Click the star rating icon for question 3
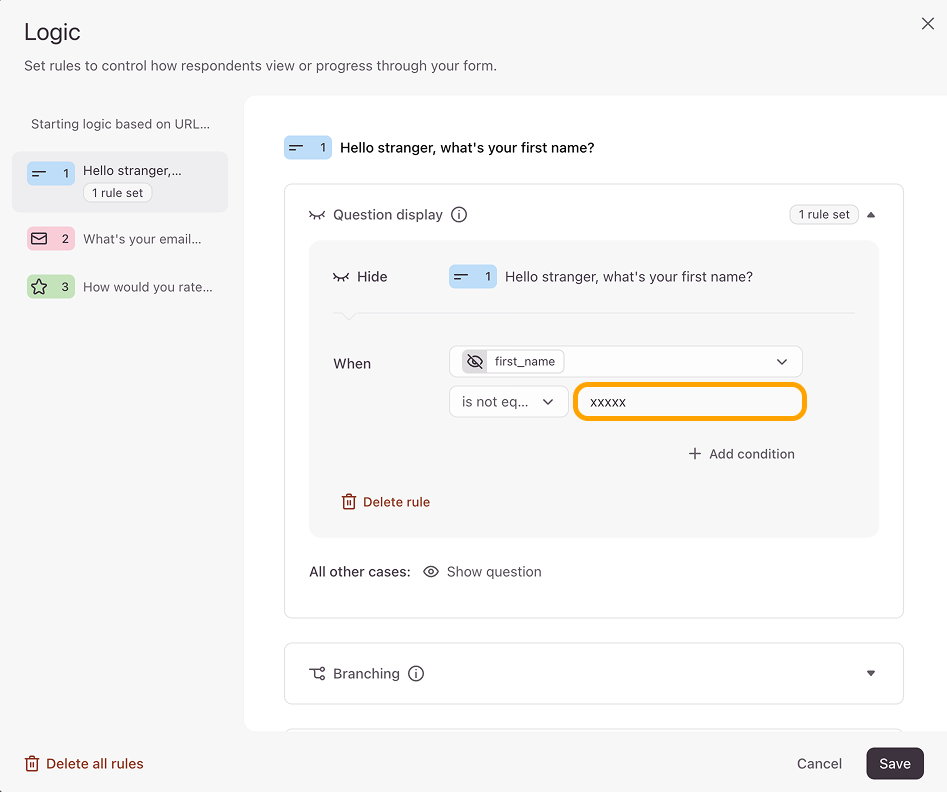Screen dimensions: 947x792 pyautogui.click(x=39, y=287)
